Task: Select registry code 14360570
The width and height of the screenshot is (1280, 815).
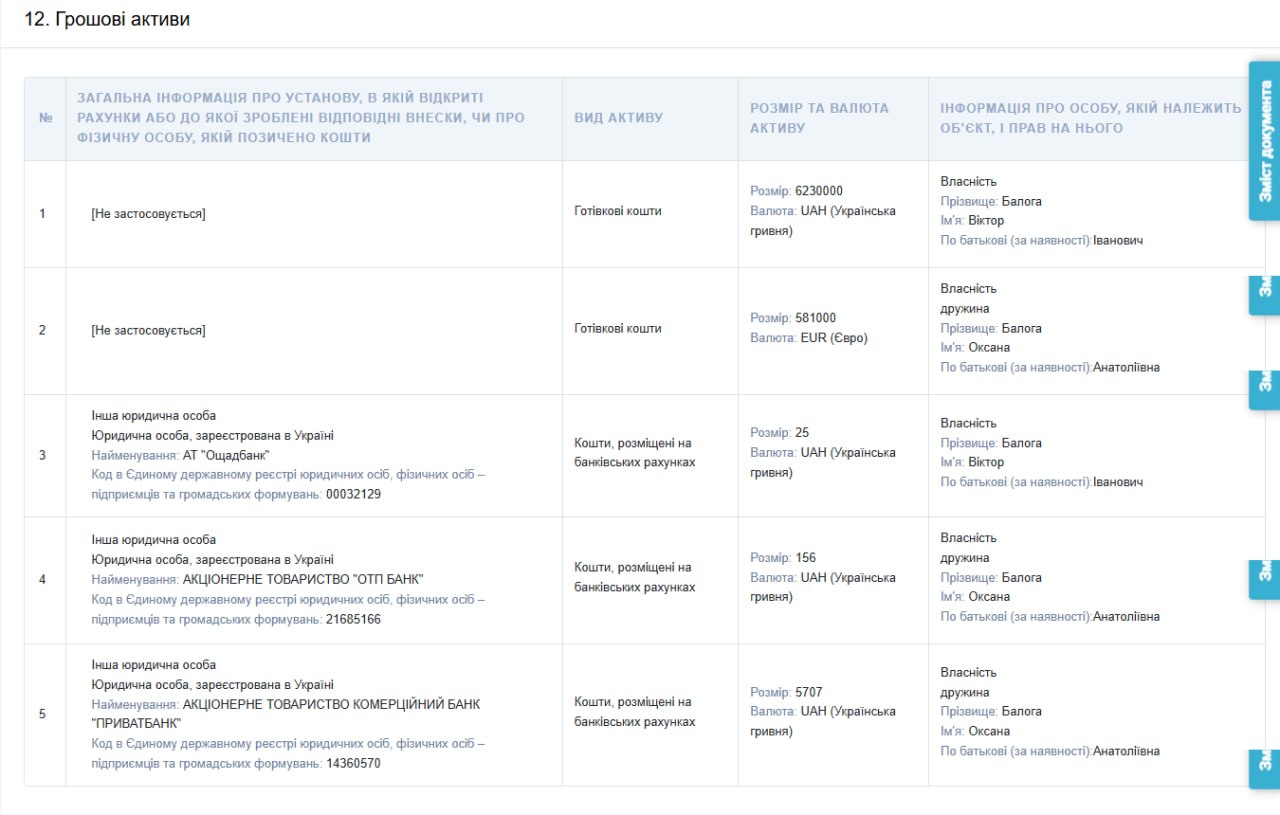Action: (353, 763)
